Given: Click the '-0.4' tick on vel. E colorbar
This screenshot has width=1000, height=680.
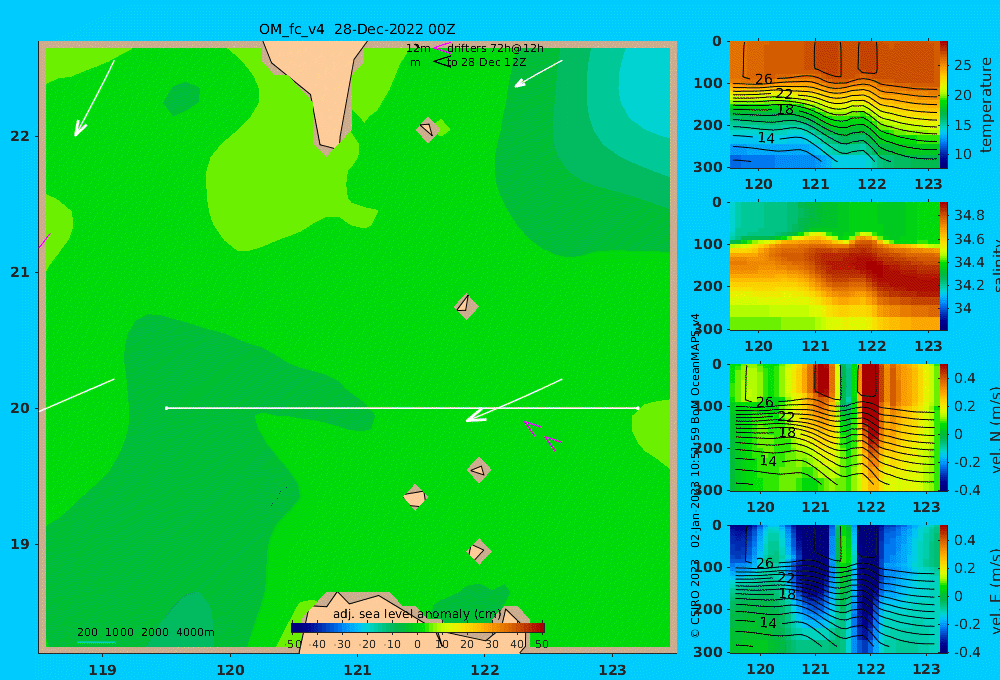Looking at the screenshot, I should tap(967, 652).
